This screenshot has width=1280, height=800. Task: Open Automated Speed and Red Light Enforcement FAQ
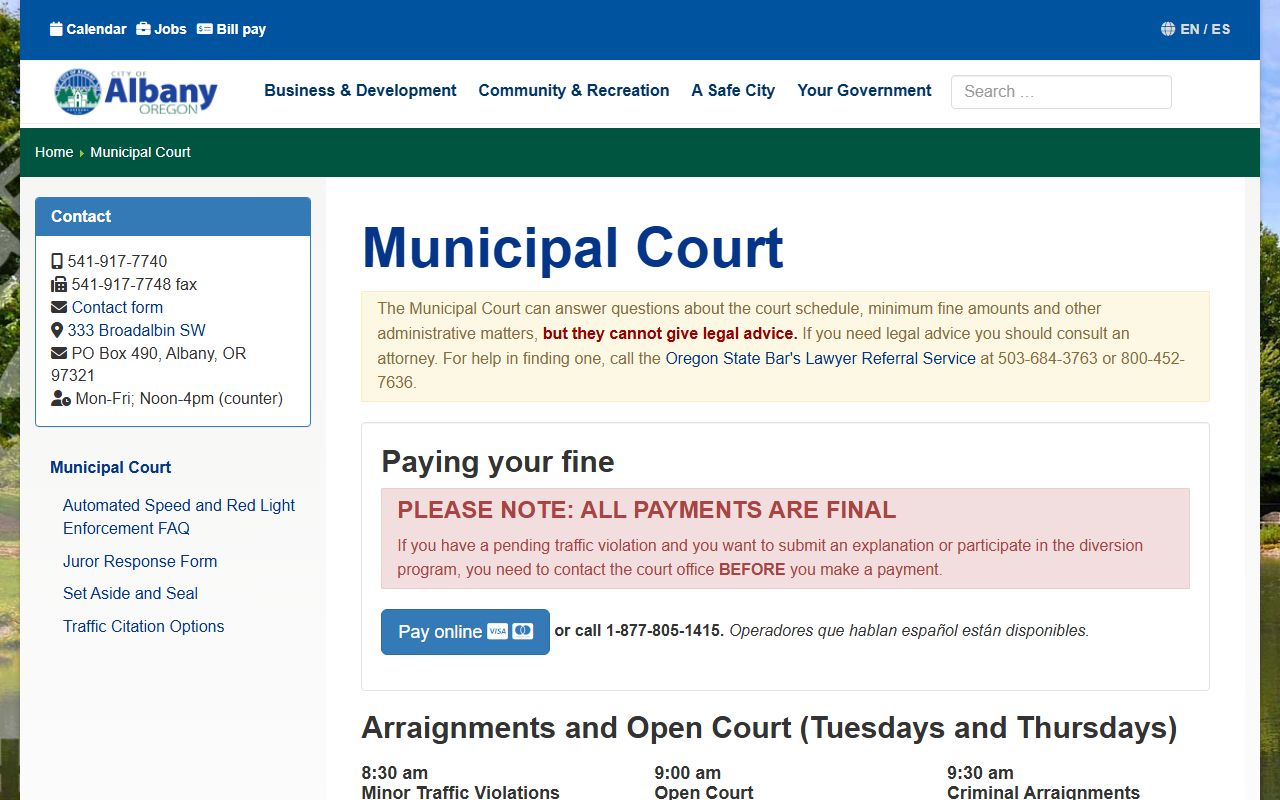179,517
